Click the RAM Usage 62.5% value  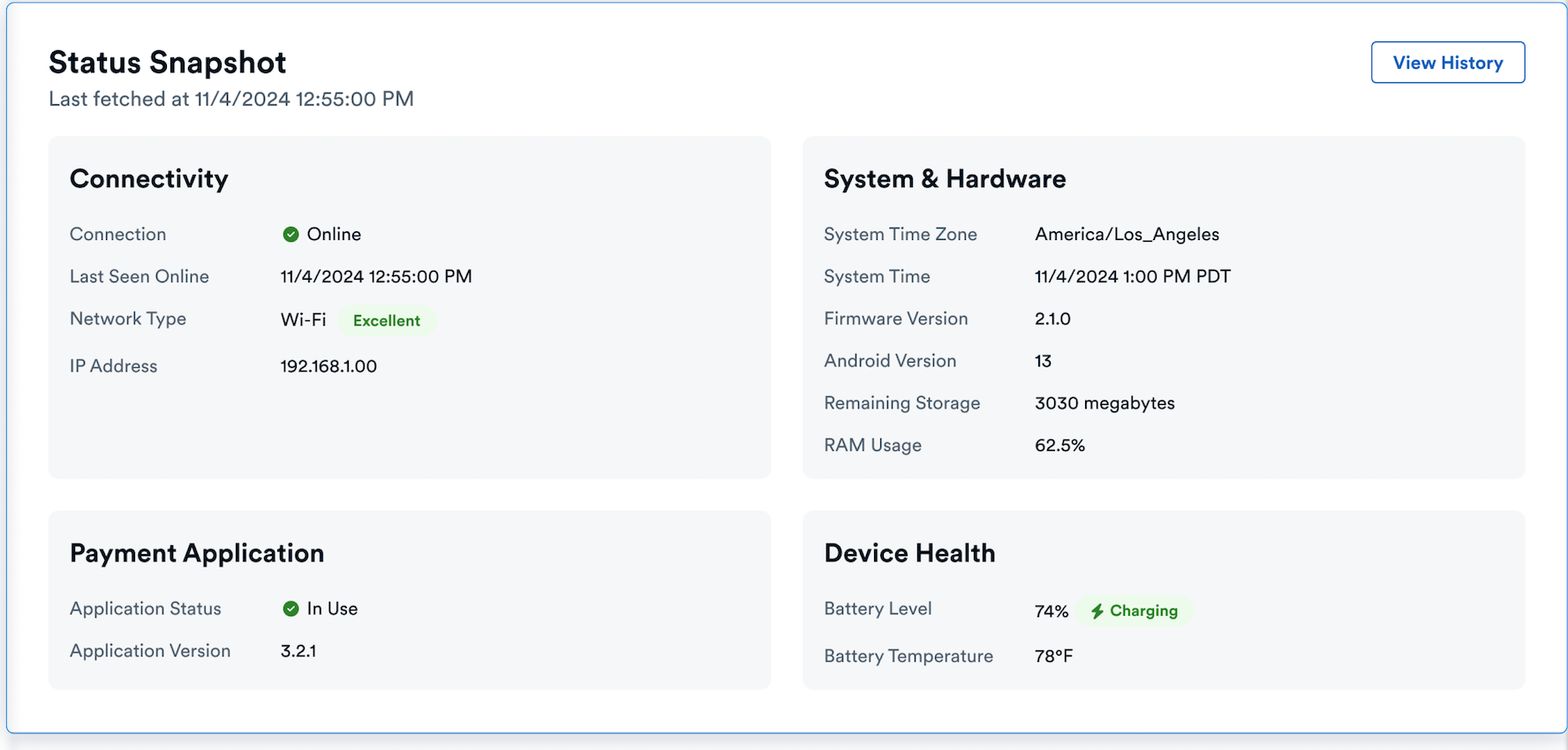(x=1059, y=446)
